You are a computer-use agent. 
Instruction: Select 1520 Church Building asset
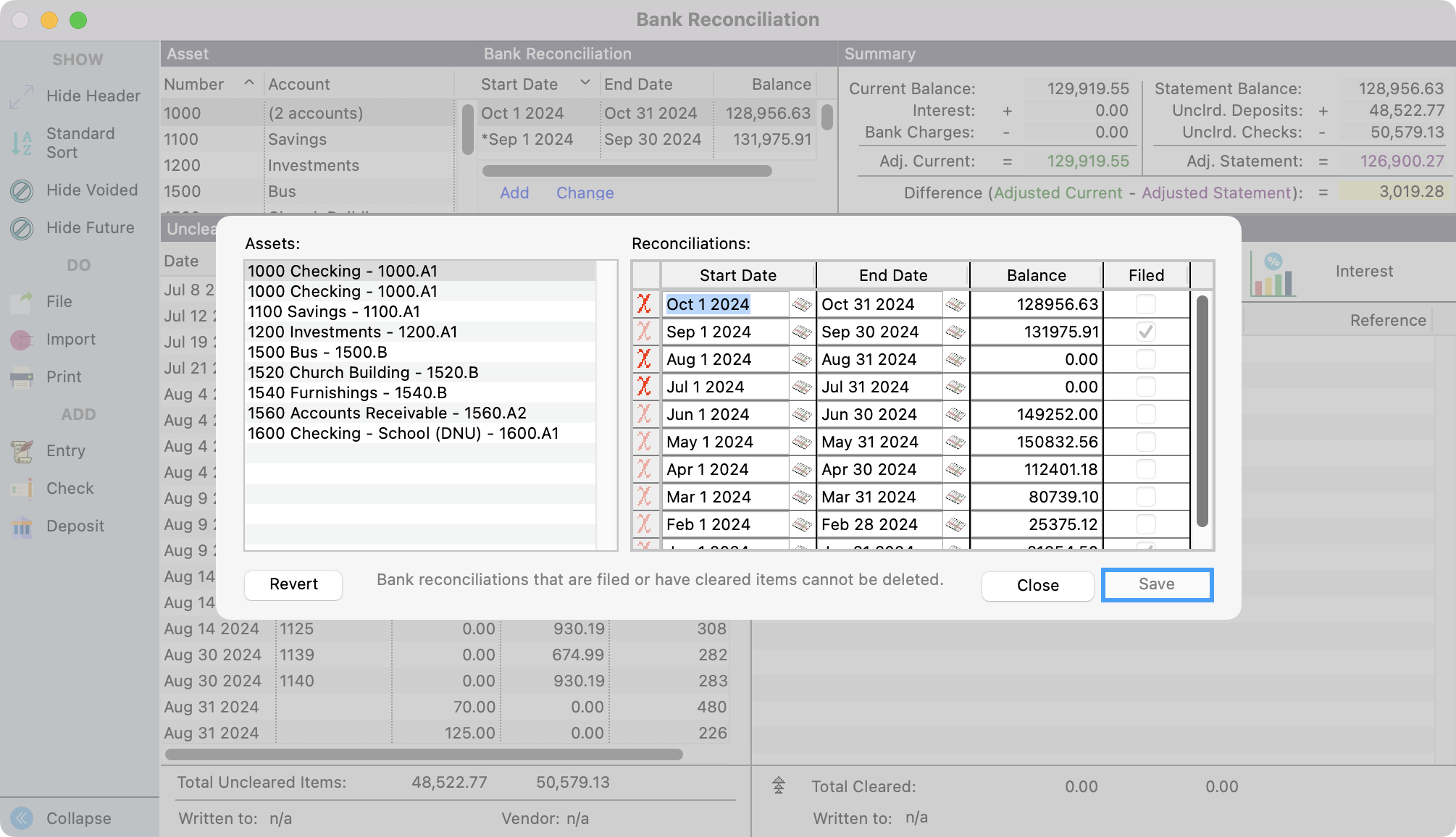[362, 373]
